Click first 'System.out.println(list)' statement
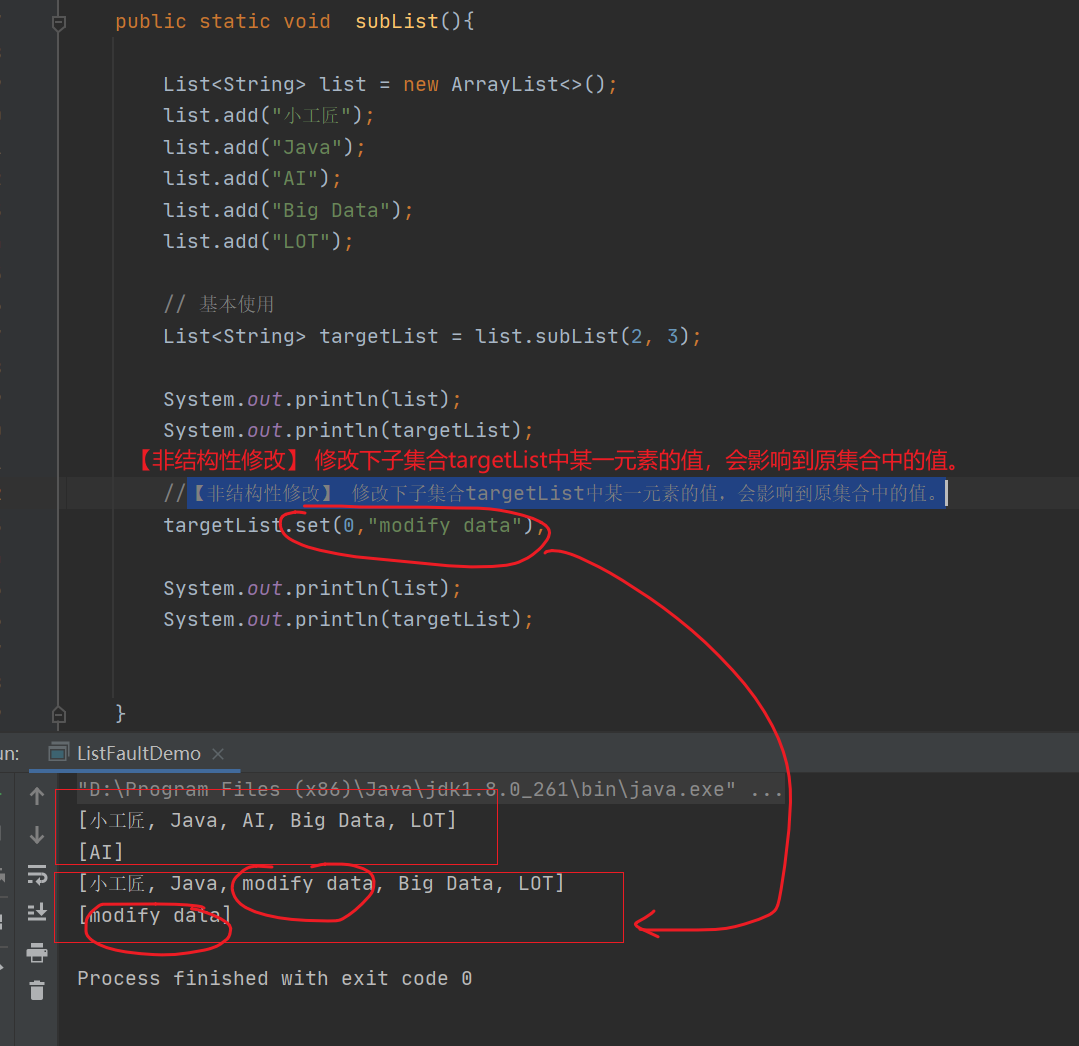This screenshot has width=1079, height=1046. (x=312, y=399)
